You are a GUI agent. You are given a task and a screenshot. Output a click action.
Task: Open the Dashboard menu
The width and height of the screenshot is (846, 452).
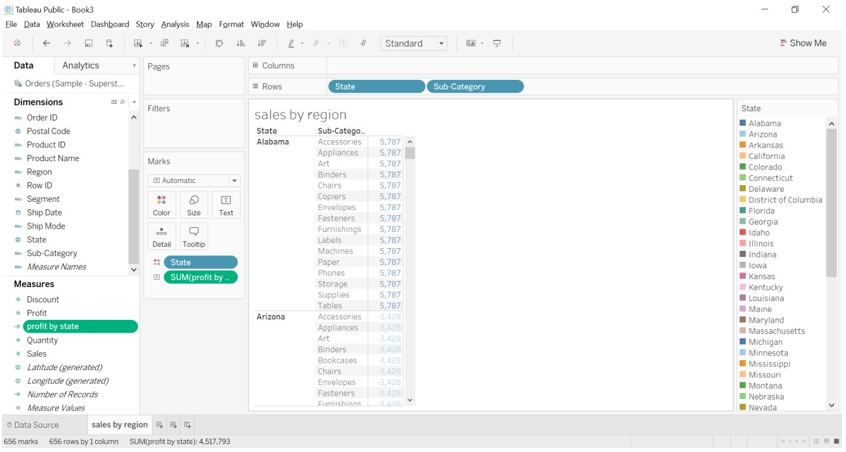[x=110, y=24]
